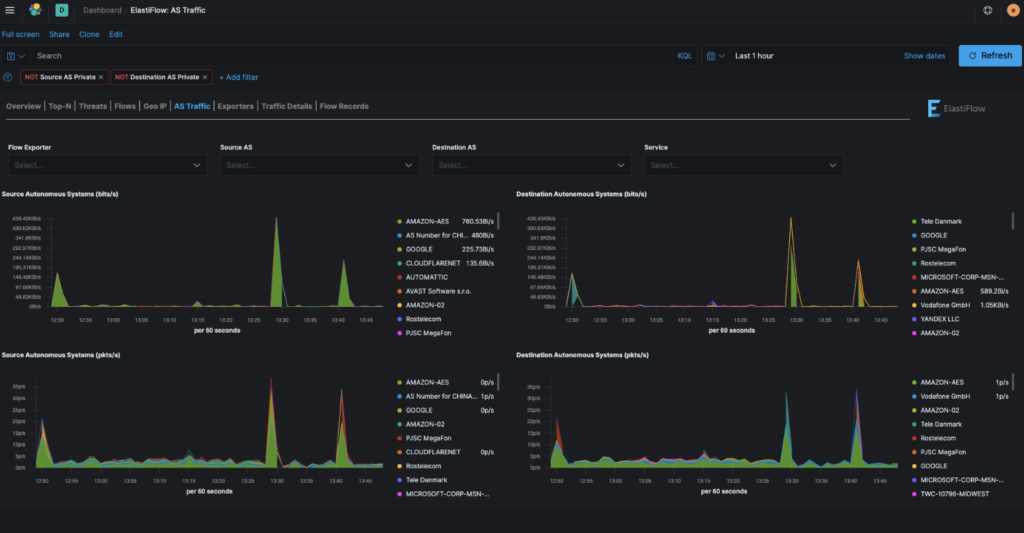Screen dimensions: 1024x533
Task: Expand the Flow Exporter dropdown
Action: (x=107, y=165)
